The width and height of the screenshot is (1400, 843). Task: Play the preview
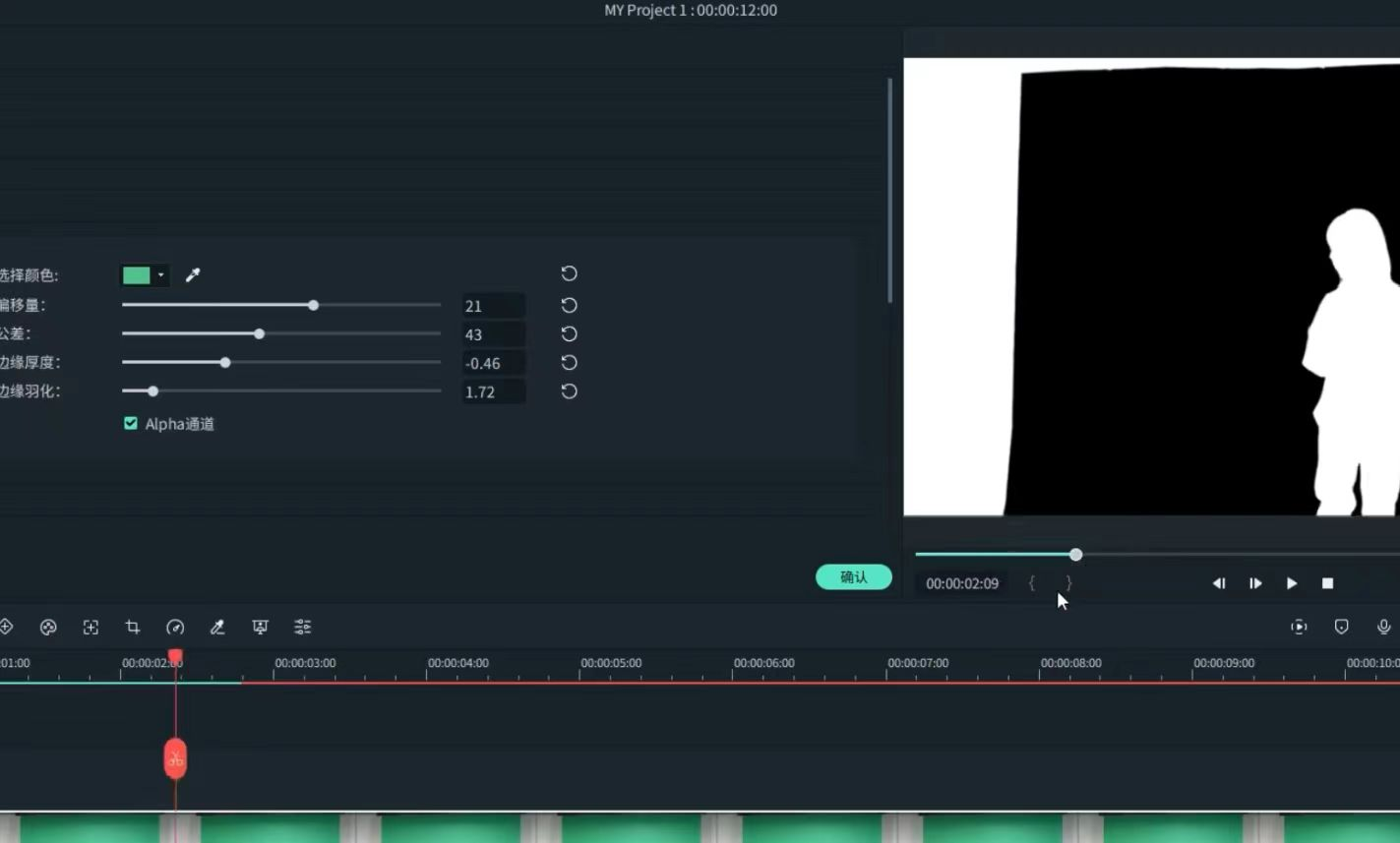tap(1292, 583)
